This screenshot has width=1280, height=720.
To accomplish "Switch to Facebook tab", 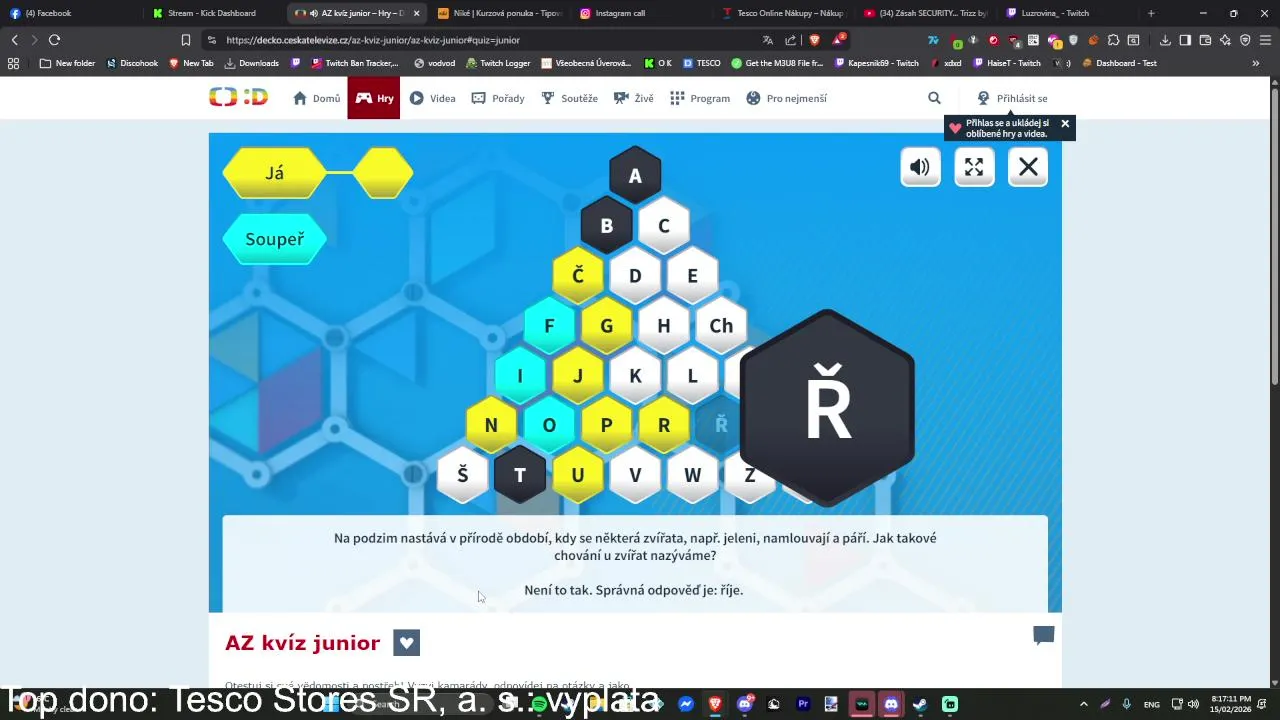I will tap(70, 13).
